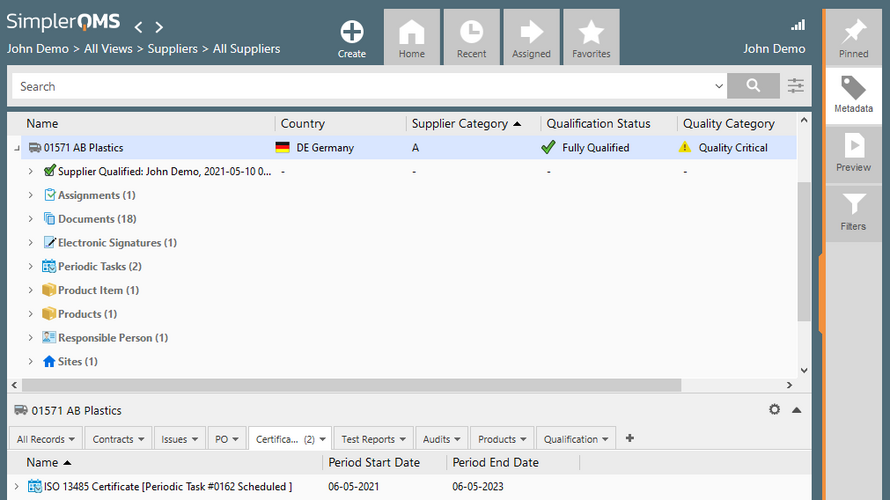Screen dimensions: 890x500
Task: Expand the Documents (18) node
Action: point(31,219)
